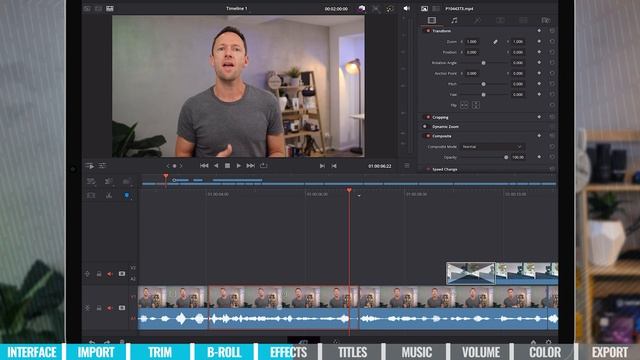Mute the V1 track speaker icon
Image resolution: width=640 pixels, height=360 pixels.
110,308
